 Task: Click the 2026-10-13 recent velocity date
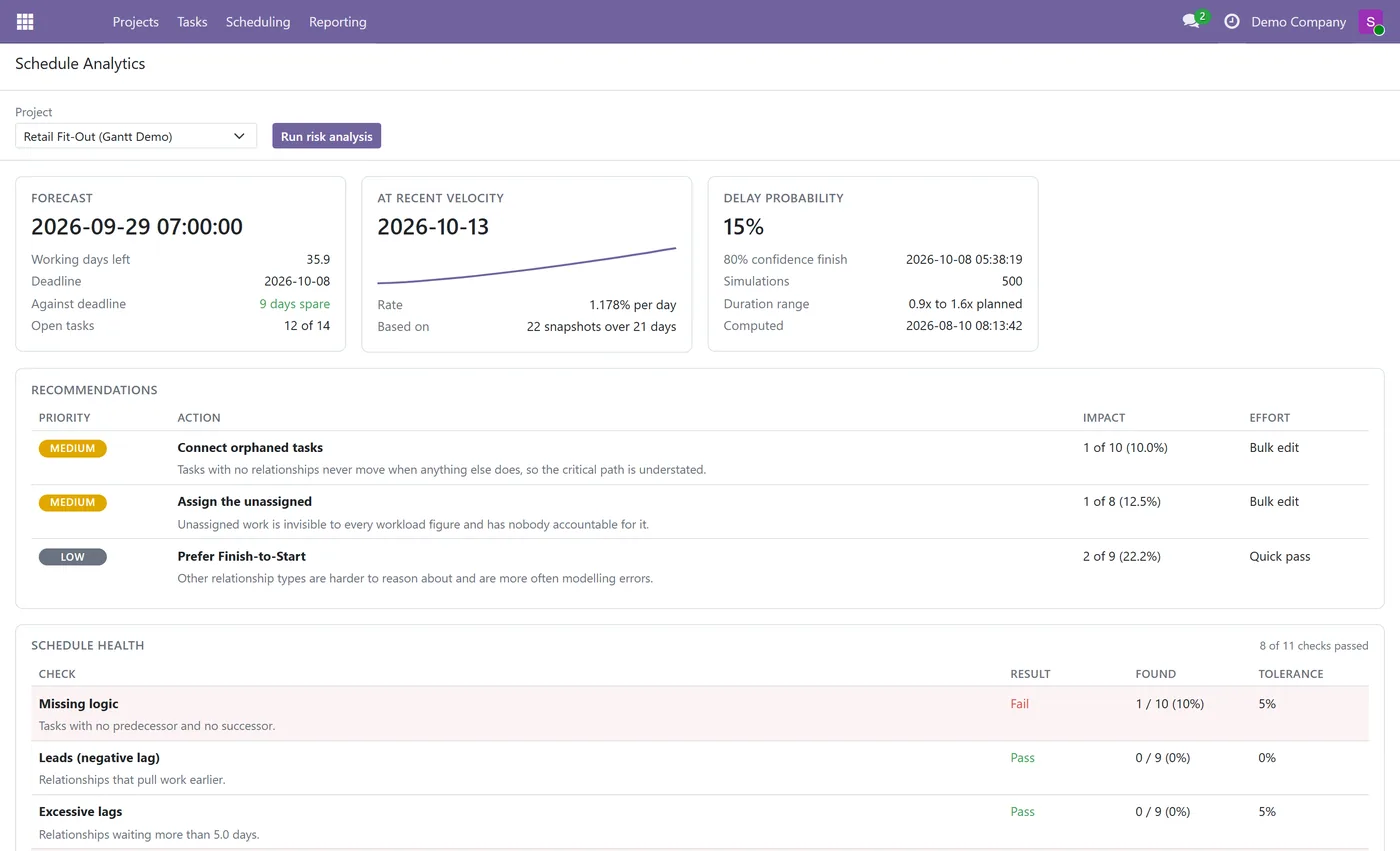[433, 227]
